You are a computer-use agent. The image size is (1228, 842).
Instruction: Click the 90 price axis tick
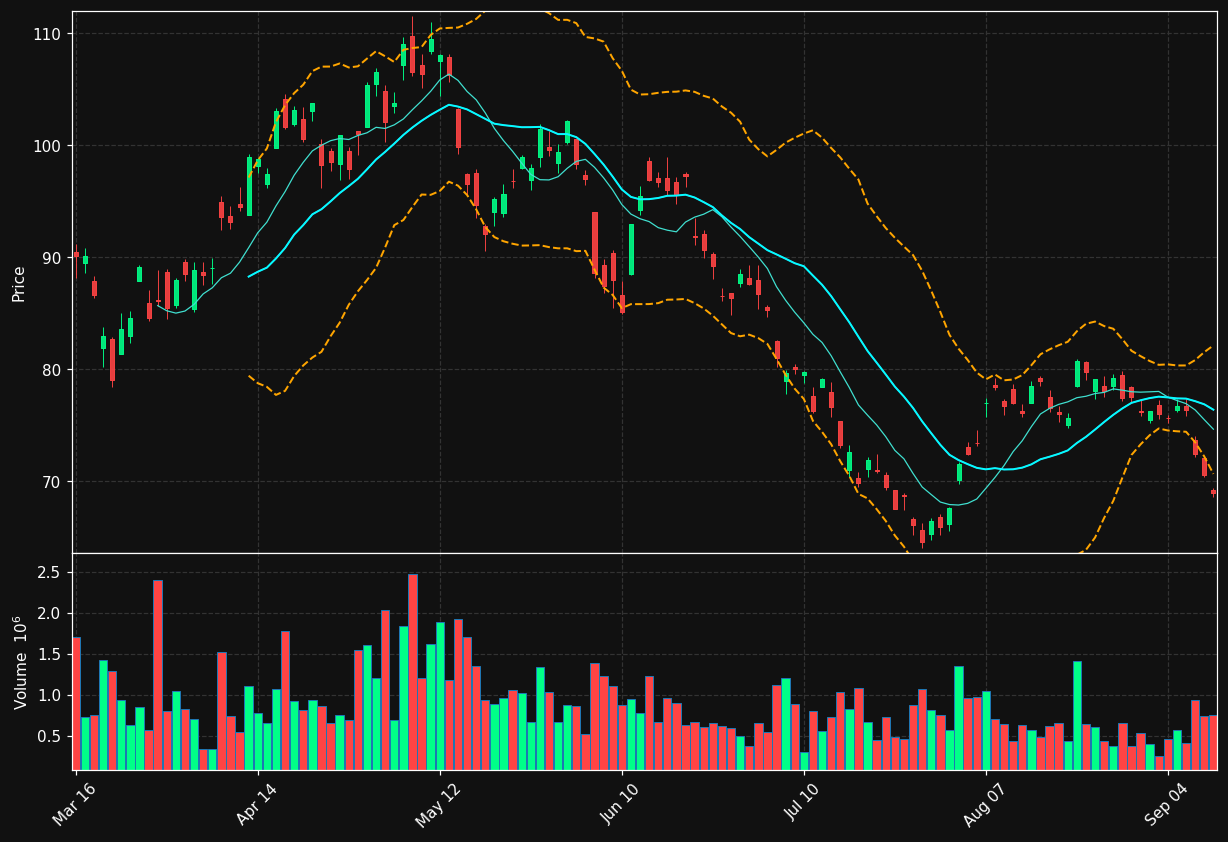pyautogui.click(x=52, y=258)
